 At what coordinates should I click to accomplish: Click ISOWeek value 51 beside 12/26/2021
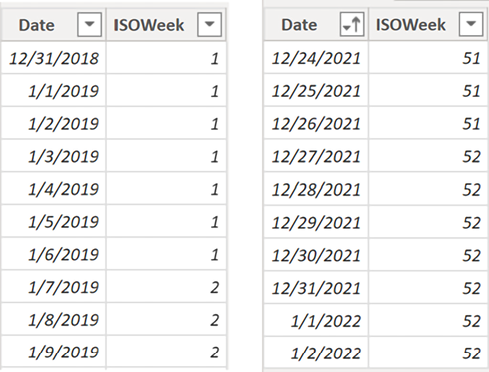[x=428, y=123]
